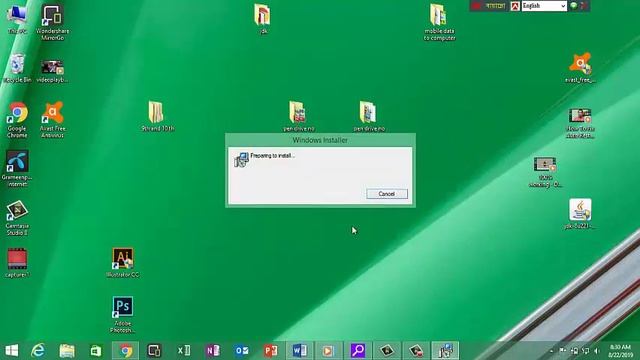Select the Recycle Bin icon
The image size is (640, 360).
point(17,68)
